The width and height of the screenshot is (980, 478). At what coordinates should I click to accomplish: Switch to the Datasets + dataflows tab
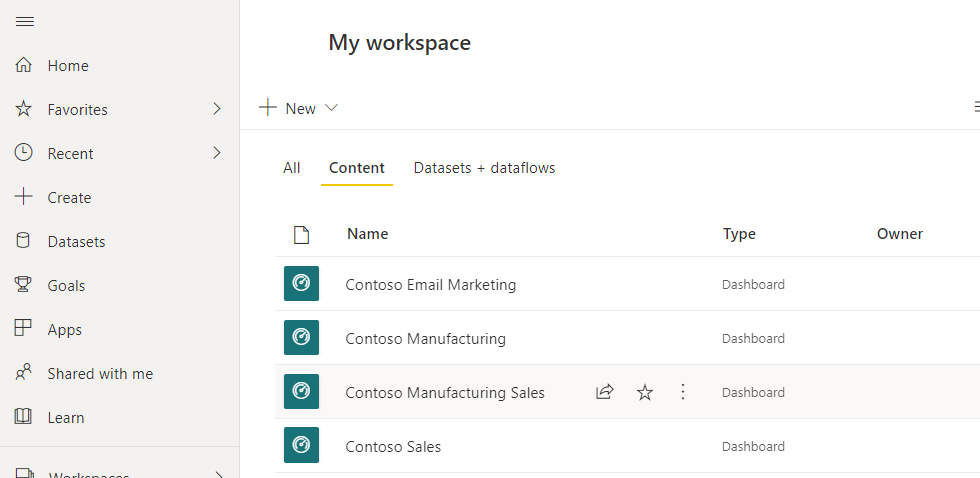point(484,168)
